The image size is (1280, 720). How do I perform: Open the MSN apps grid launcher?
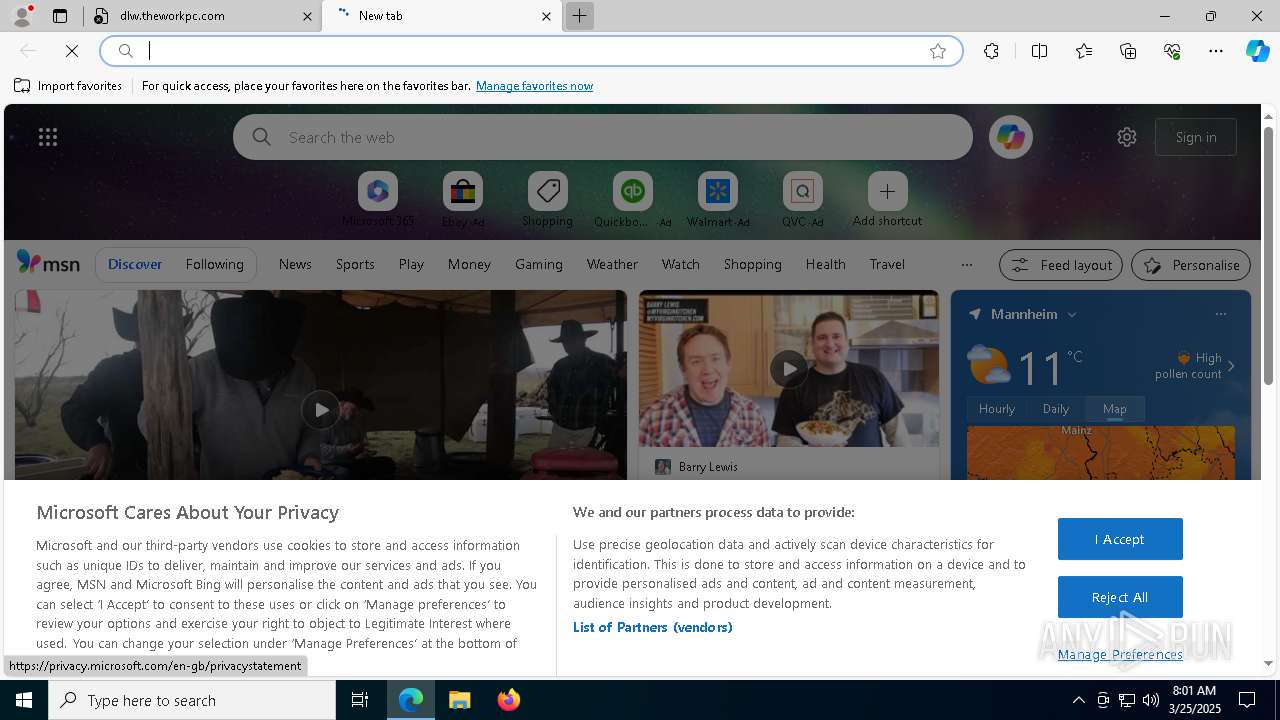pyautogui.click(x=48, y=137)
